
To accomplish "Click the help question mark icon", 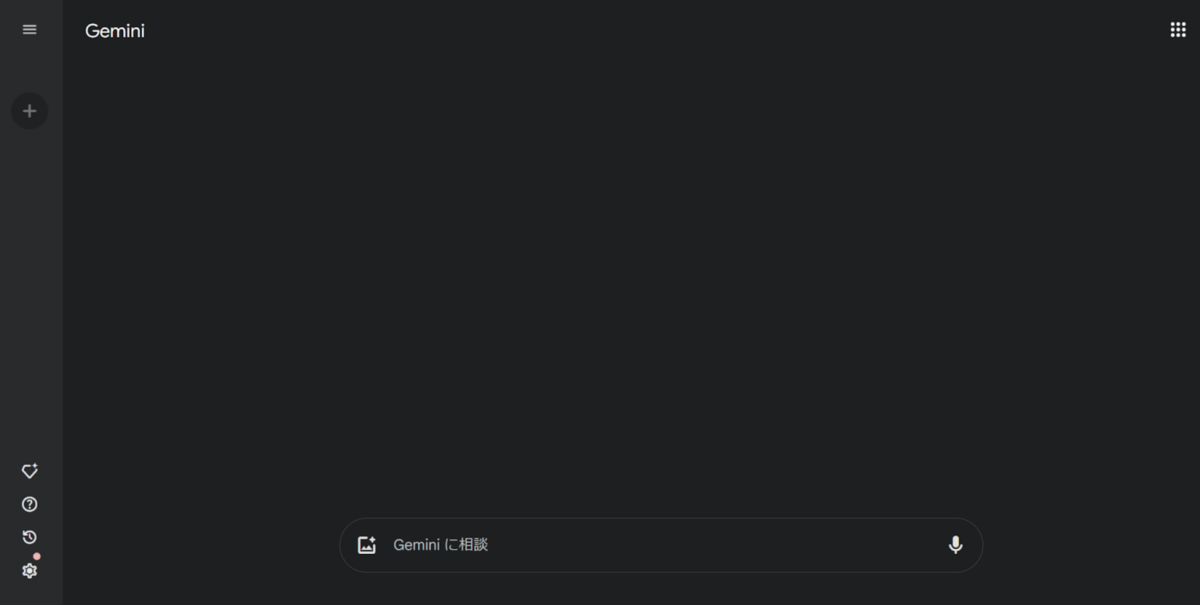I will [29, 504].
